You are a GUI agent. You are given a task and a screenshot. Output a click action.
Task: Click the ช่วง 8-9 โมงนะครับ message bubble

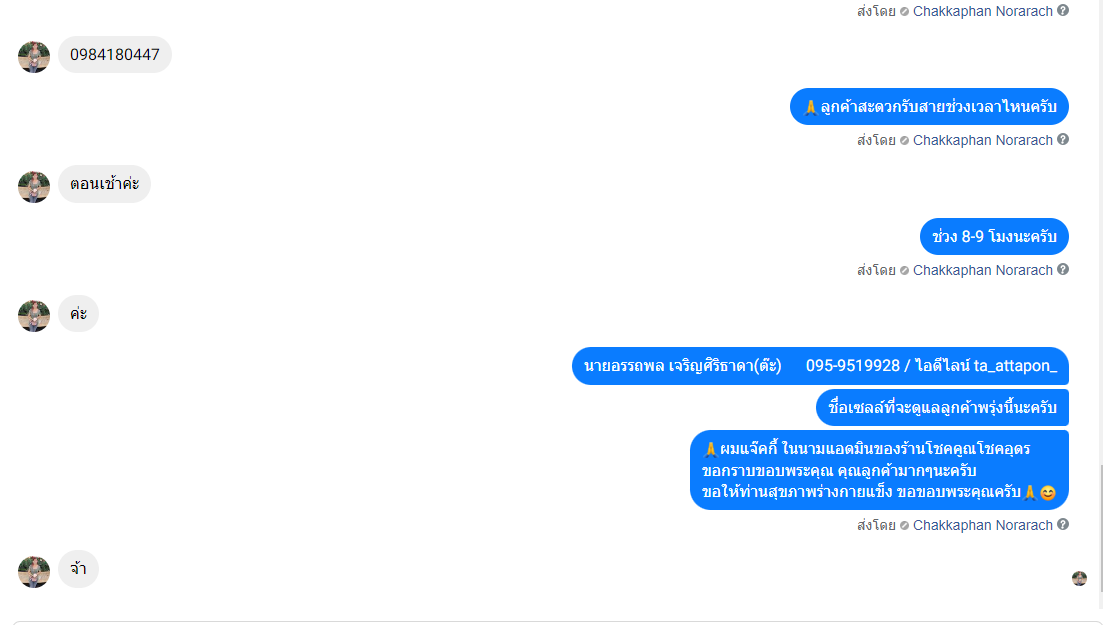click(994, 236)
